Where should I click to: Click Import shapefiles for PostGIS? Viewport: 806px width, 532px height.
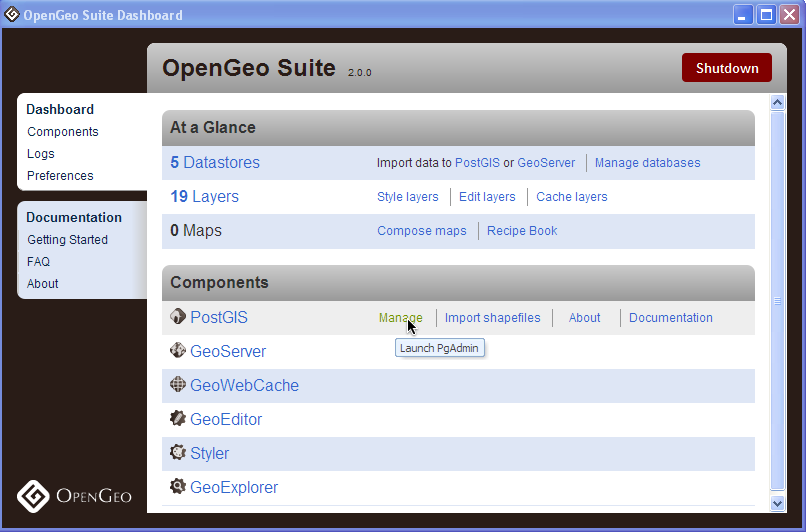tap(492, 318)
